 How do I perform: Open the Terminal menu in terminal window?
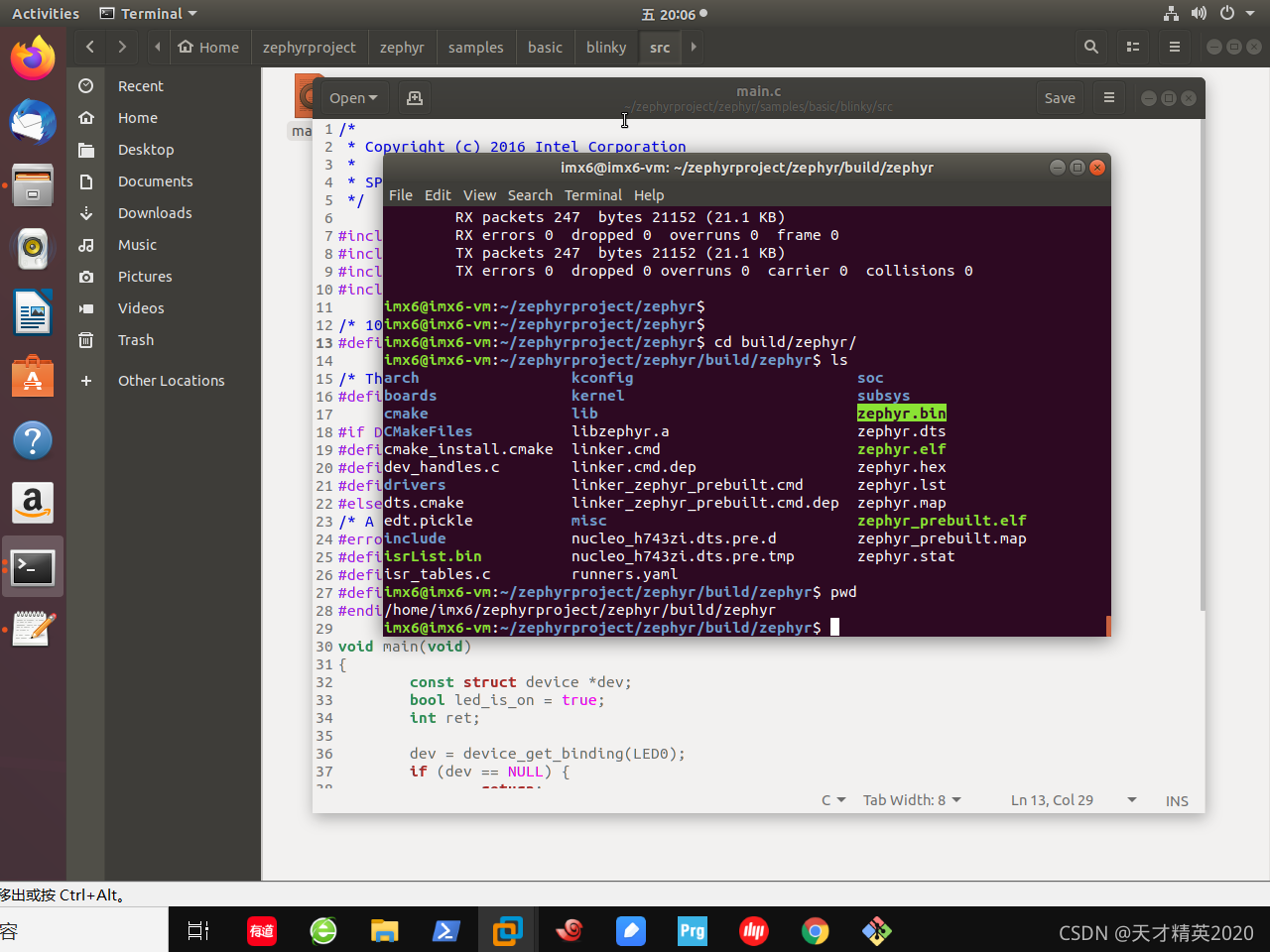click(x=593, y=195)
